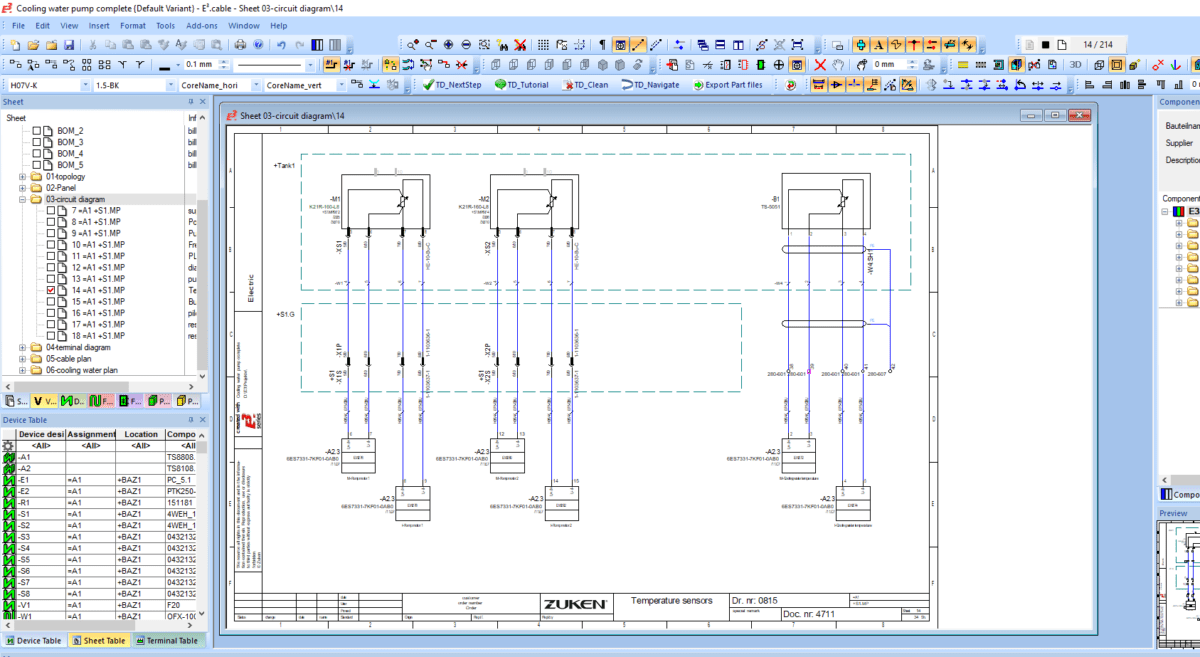1200x657 pixels.
Task: Click the TD_Clean toolbar button
Action: click(x=585, y=85)
